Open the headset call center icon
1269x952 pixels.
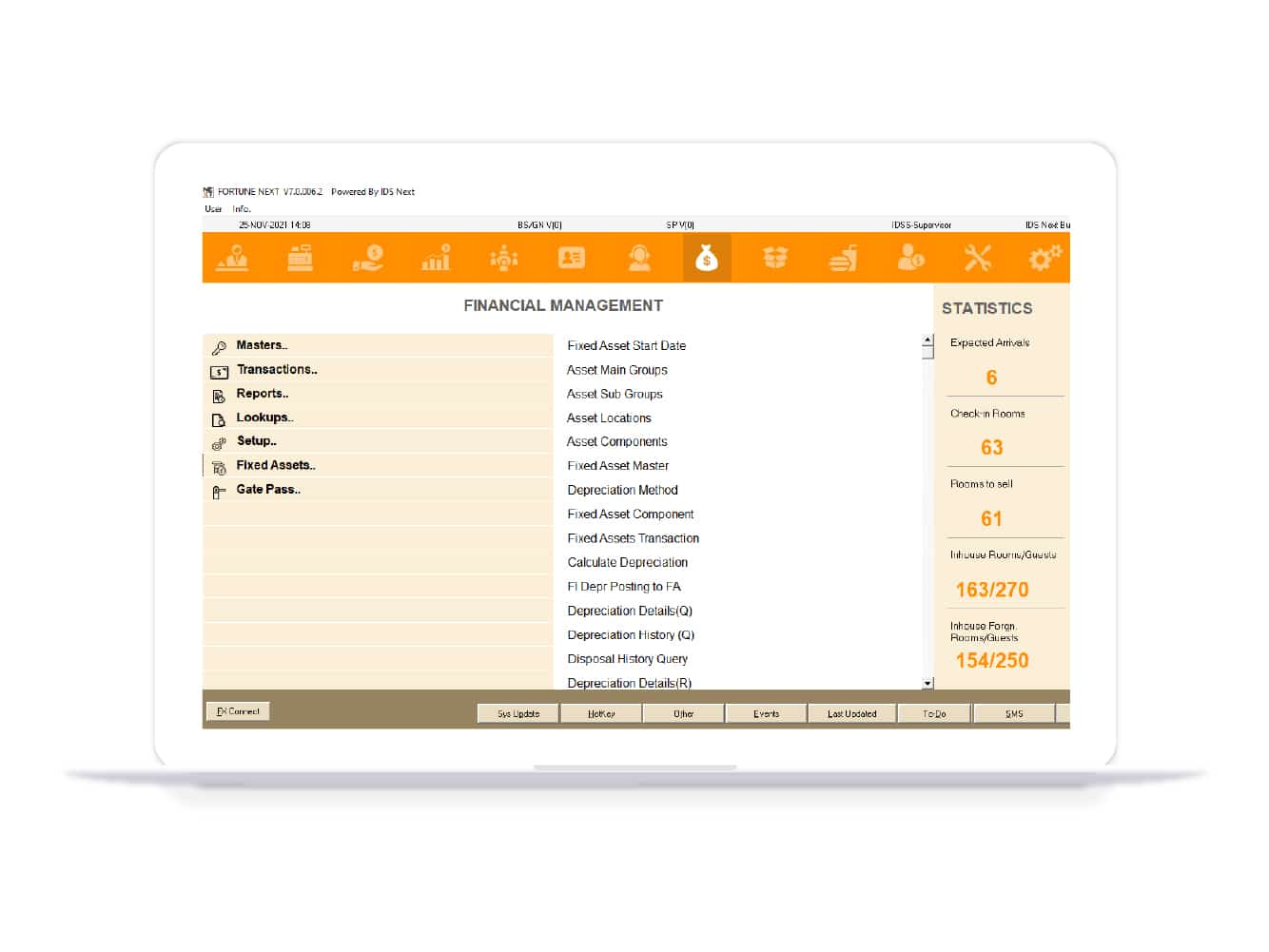tap(639, 258)
